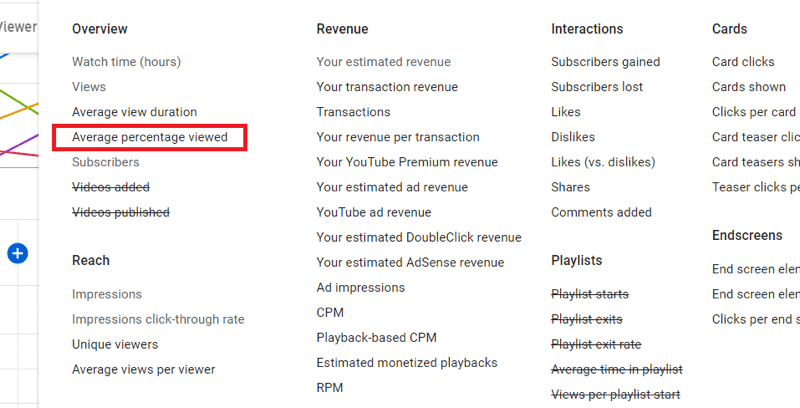Select Likes (vs. dislikes) metric
Viewport: 800px width, 408px height.
(603, 162)
